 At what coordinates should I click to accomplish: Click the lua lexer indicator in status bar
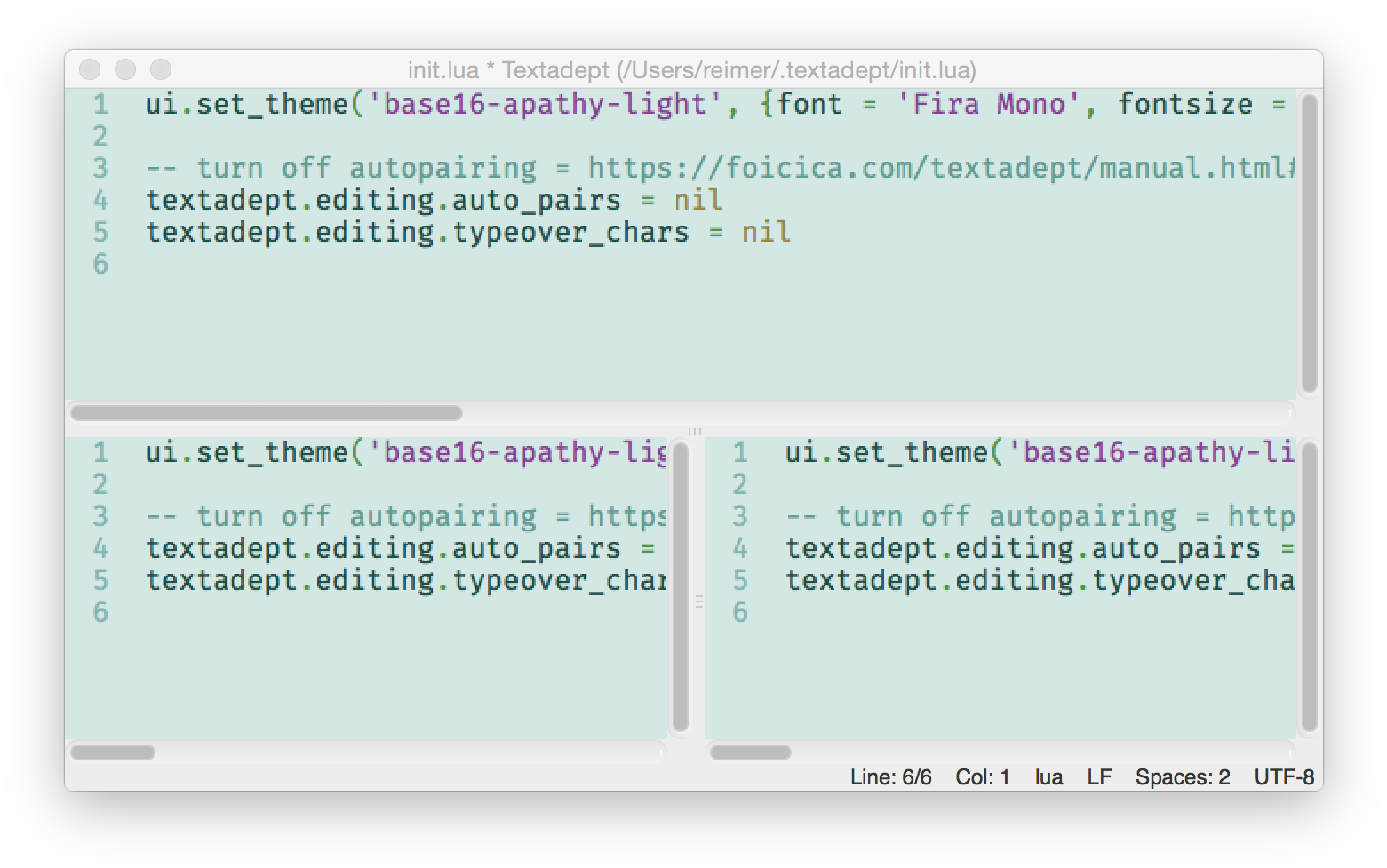pyautogui.click(x=1048, y=777)
